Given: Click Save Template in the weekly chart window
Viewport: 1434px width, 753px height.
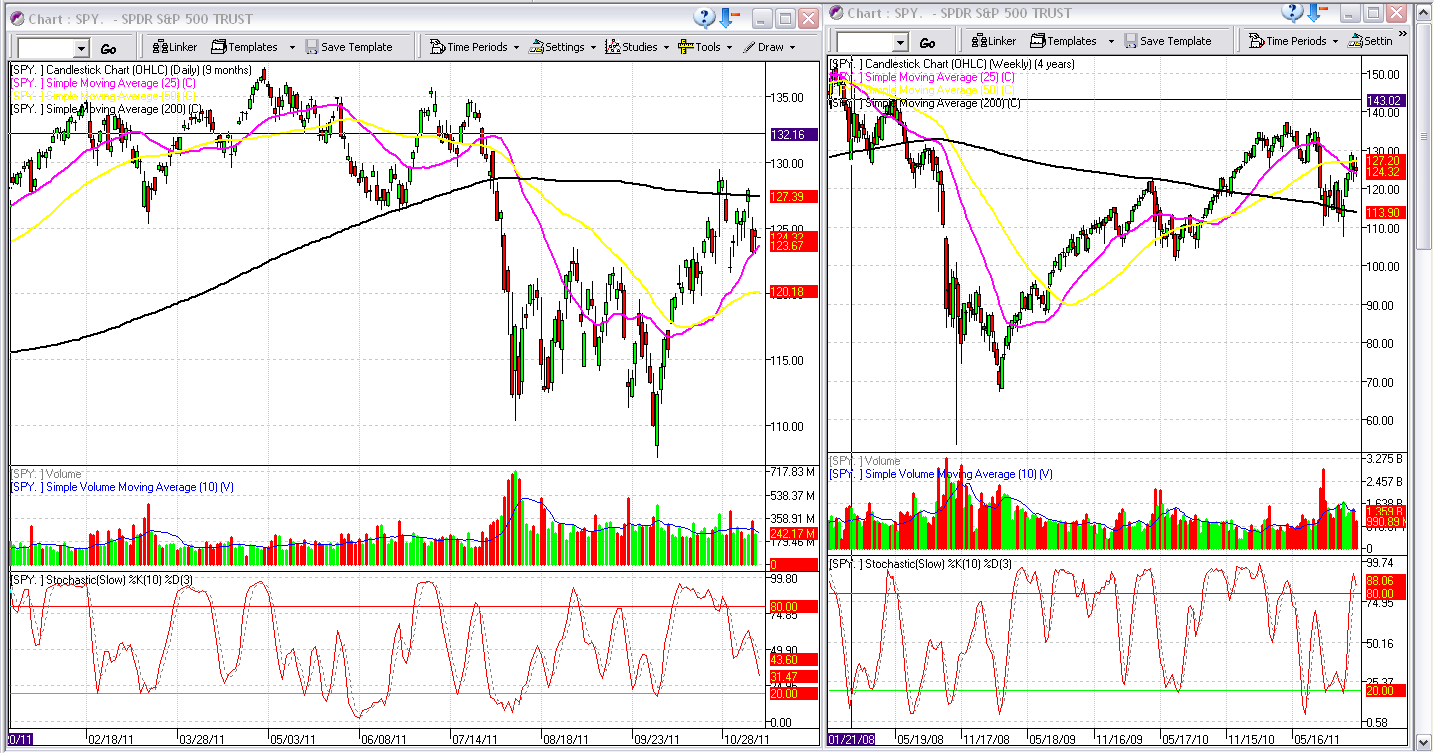Looking at the screenshot, I should point(1167,41).
